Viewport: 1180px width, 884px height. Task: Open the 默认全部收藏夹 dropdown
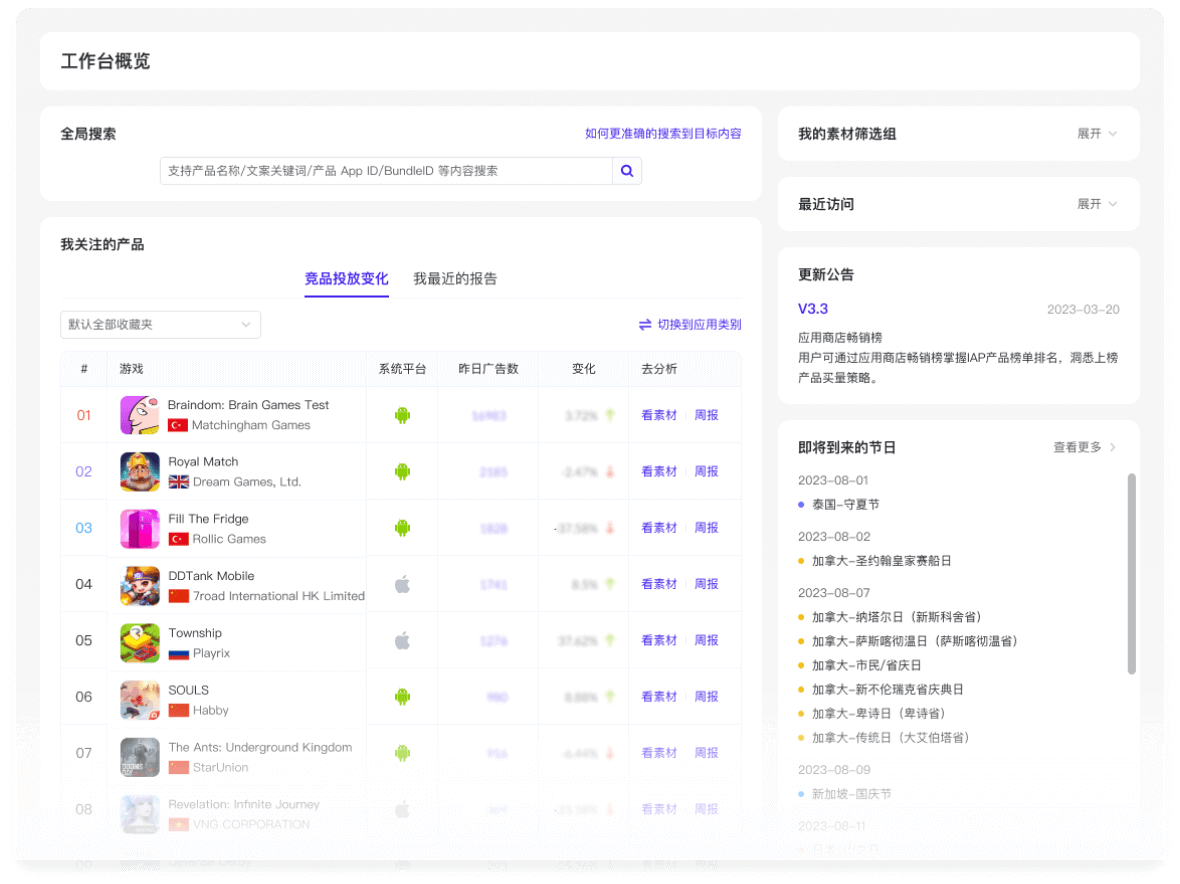[160, 324]
